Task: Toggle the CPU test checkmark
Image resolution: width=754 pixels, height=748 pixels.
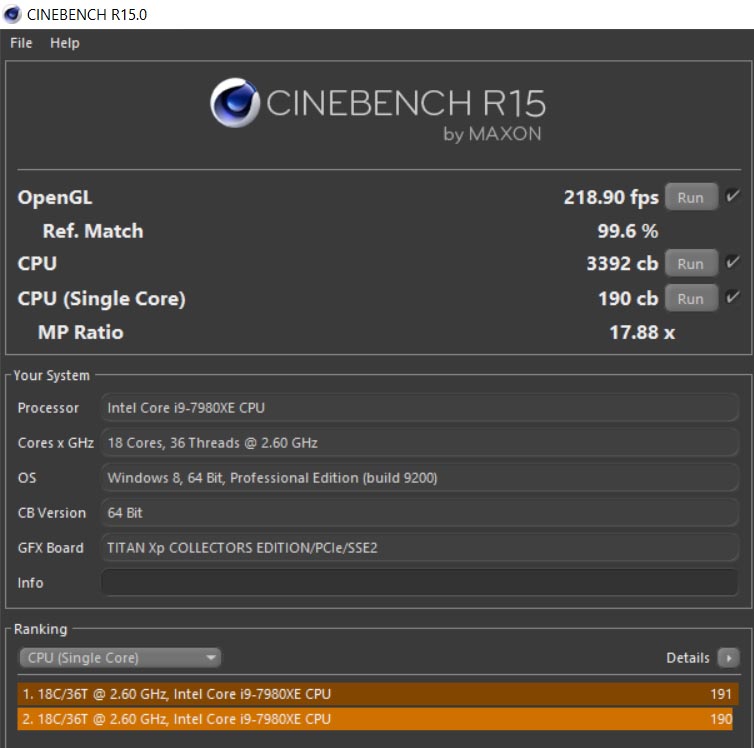Action: point(732,262)
